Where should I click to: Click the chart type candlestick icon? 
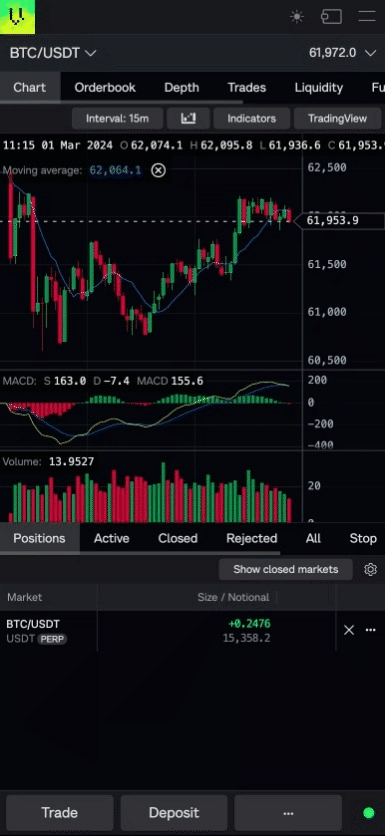tap(188, 118)
